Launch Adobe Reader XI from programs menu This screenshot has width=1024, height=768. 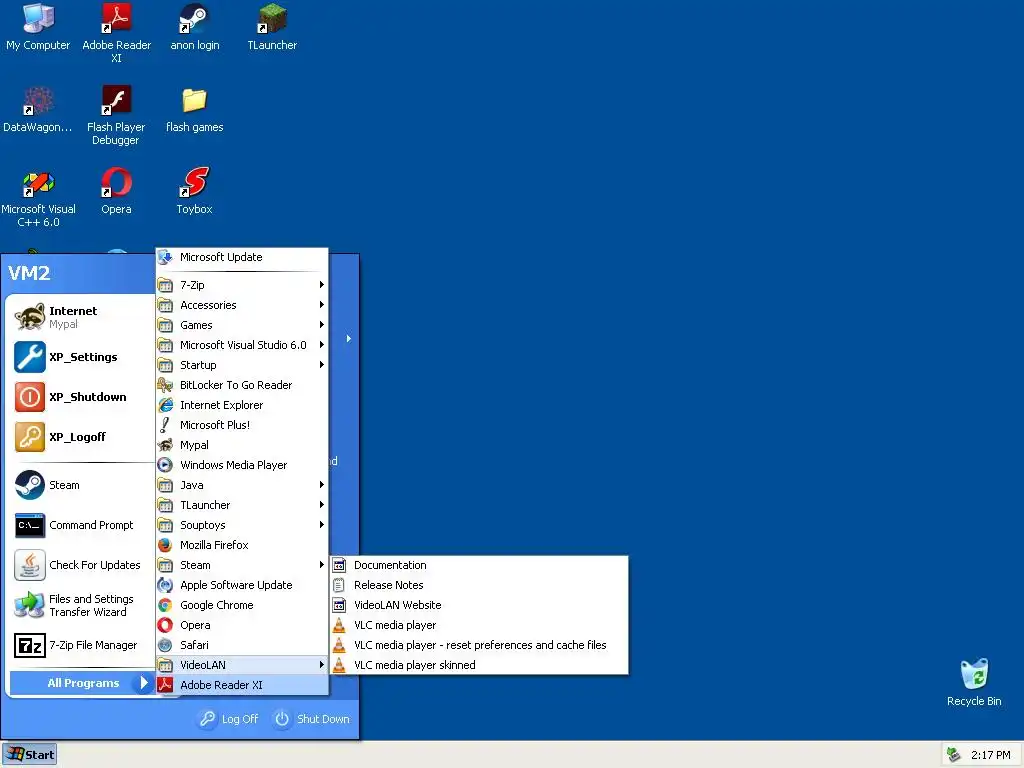(242, 685)
